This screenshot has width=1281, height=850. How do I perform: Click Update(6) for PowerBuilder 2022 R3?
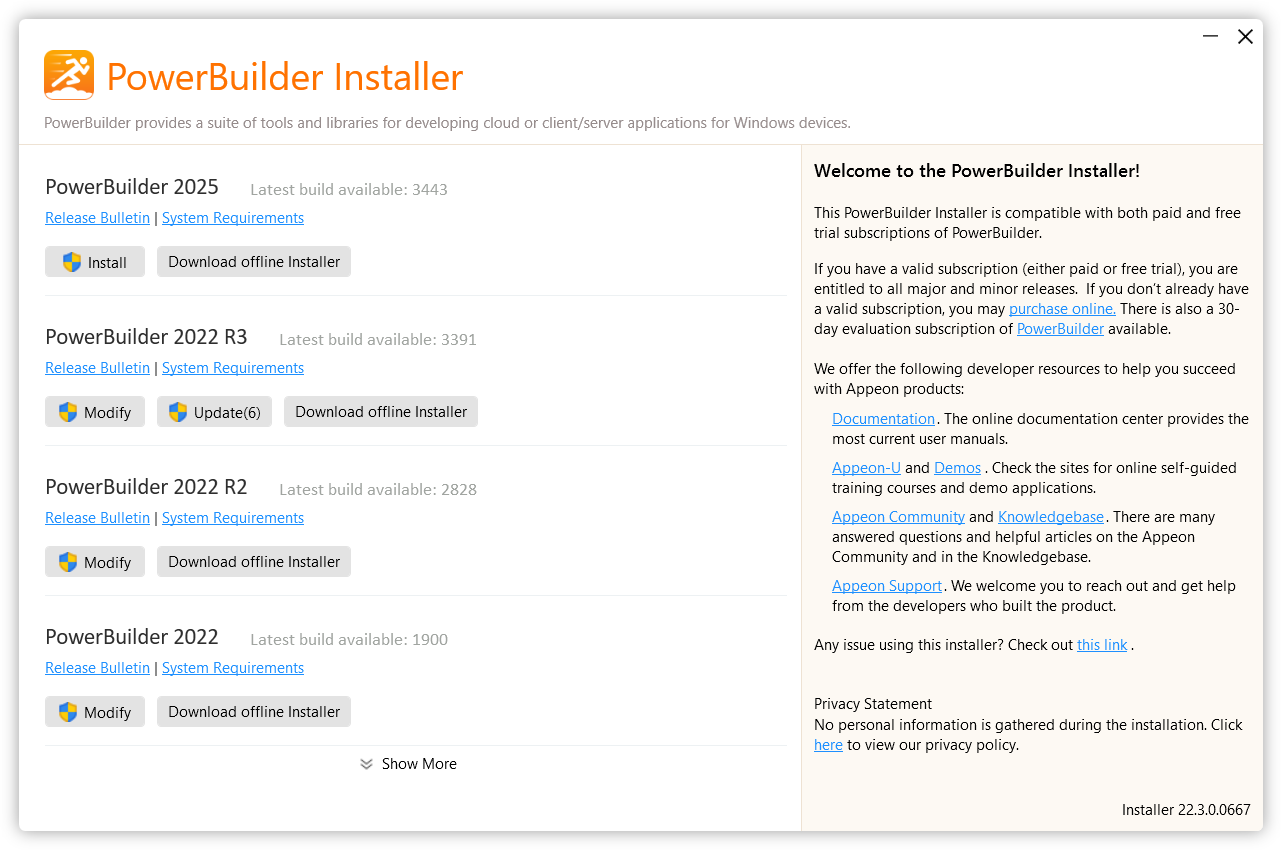(214, 412)
